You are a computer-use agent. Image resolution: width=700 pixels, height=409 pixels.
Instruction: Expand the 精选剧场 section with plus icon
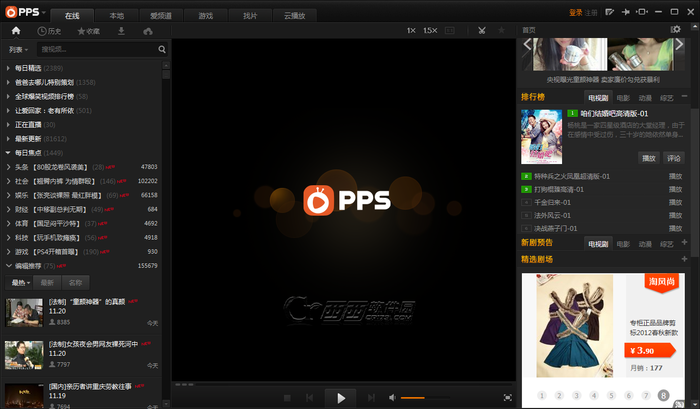tap(684, 259)
